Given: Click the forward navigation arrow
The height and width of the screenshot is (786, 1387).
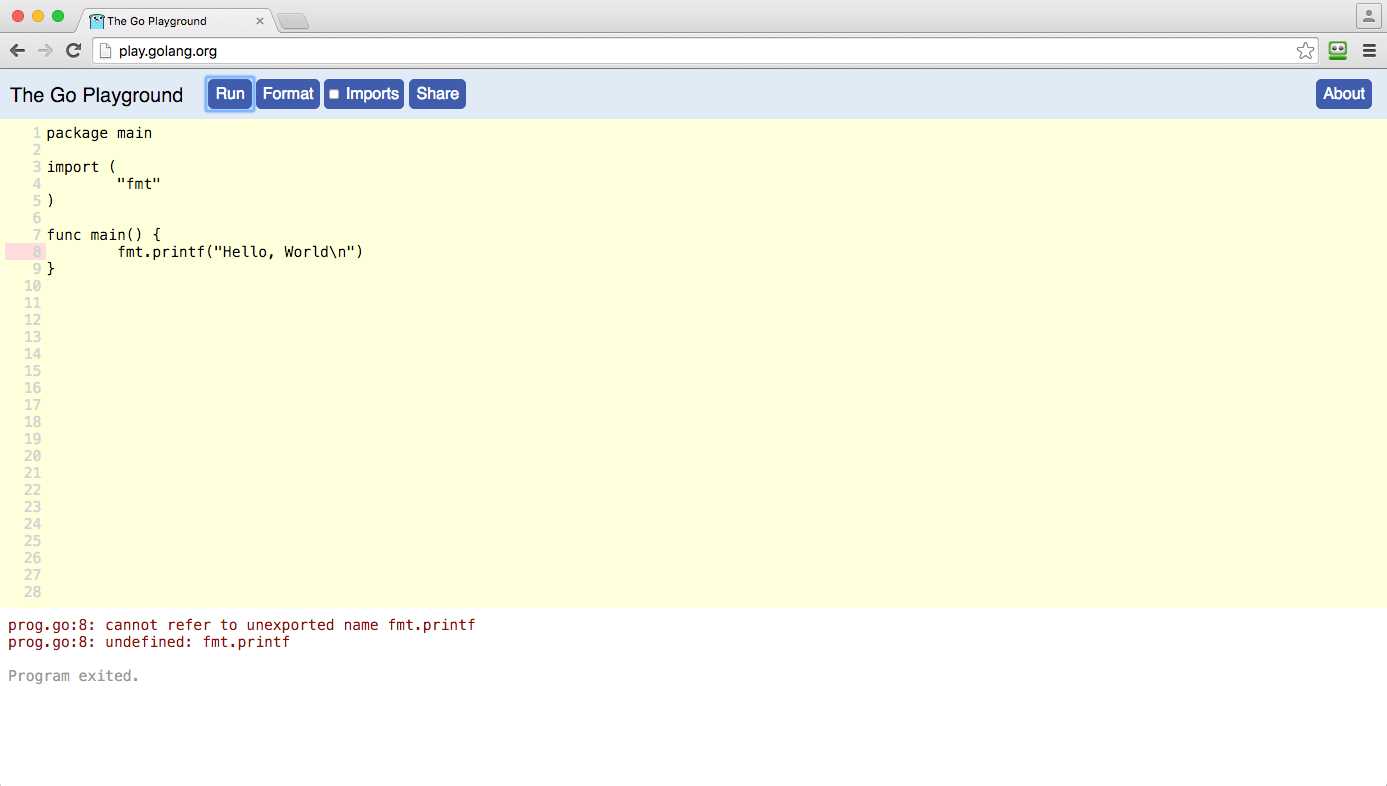Looking at the screenshot, I should pyautogui.click(x=45, y=50).
